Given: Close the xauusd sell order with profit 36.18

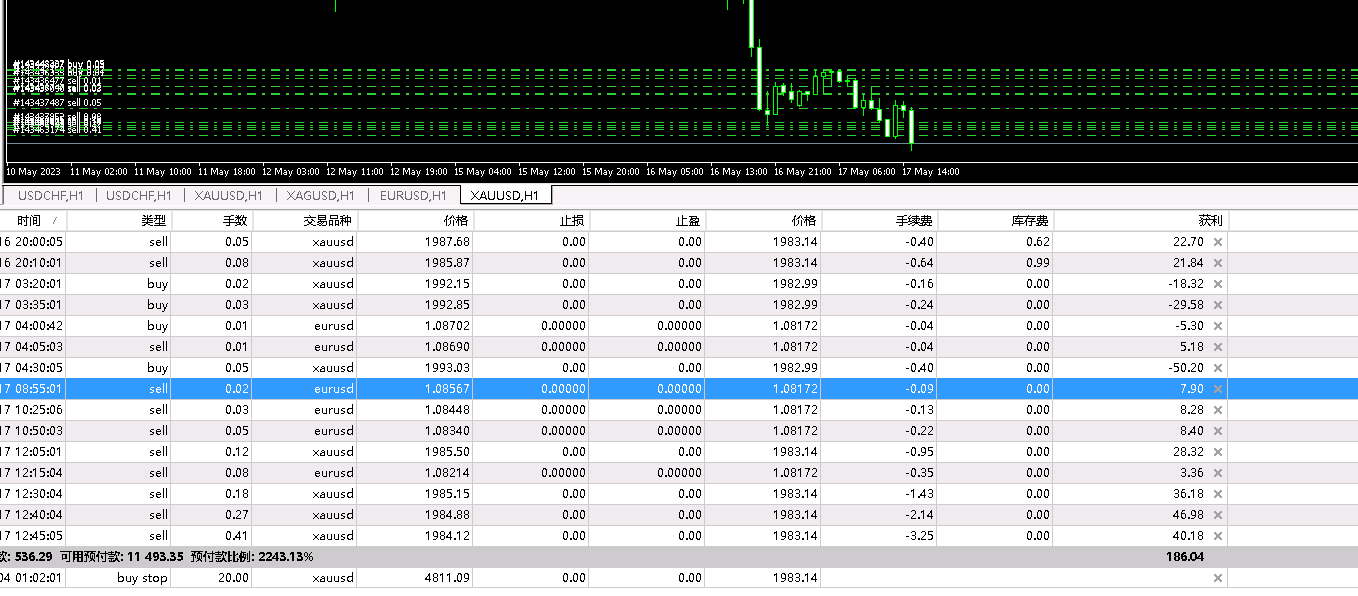Looking at the screenshot, I should [1217, 494].
